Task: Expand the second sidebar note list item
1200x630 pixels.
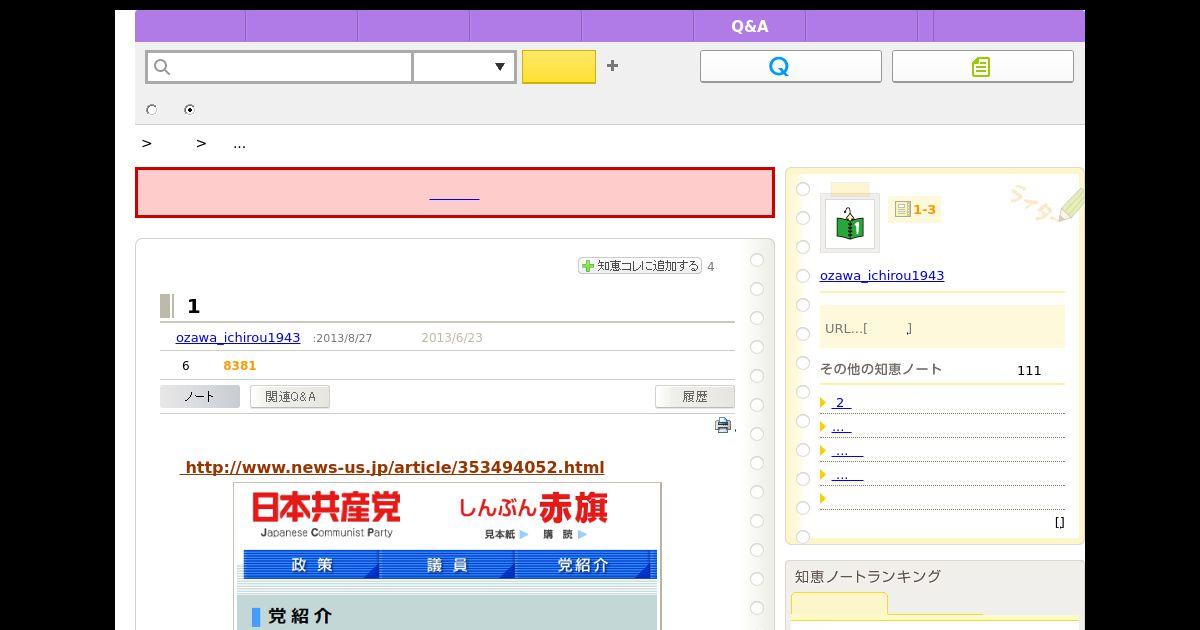Action: coord(840,427)
